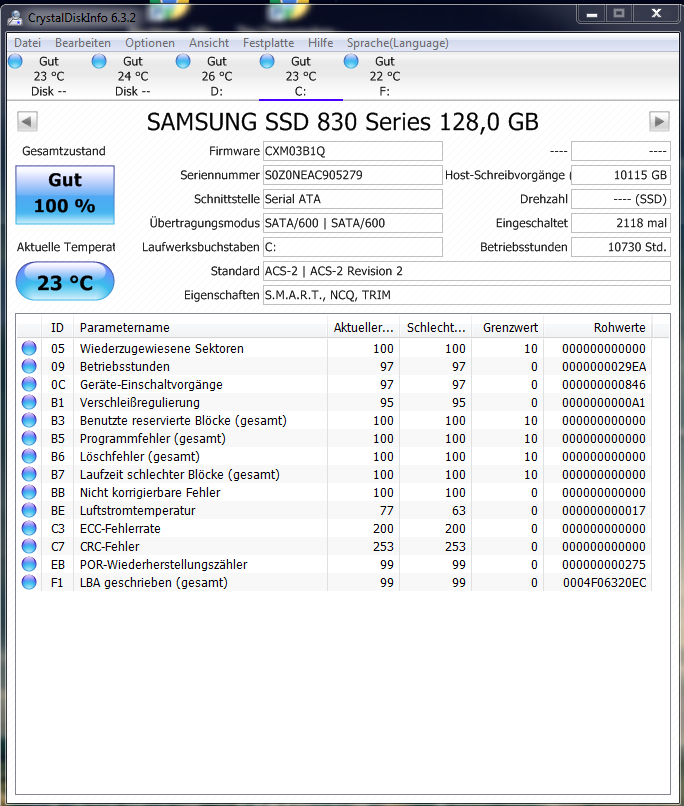Open the Hilfe menu
Screen dimensions: 684x806
[320, 43]
